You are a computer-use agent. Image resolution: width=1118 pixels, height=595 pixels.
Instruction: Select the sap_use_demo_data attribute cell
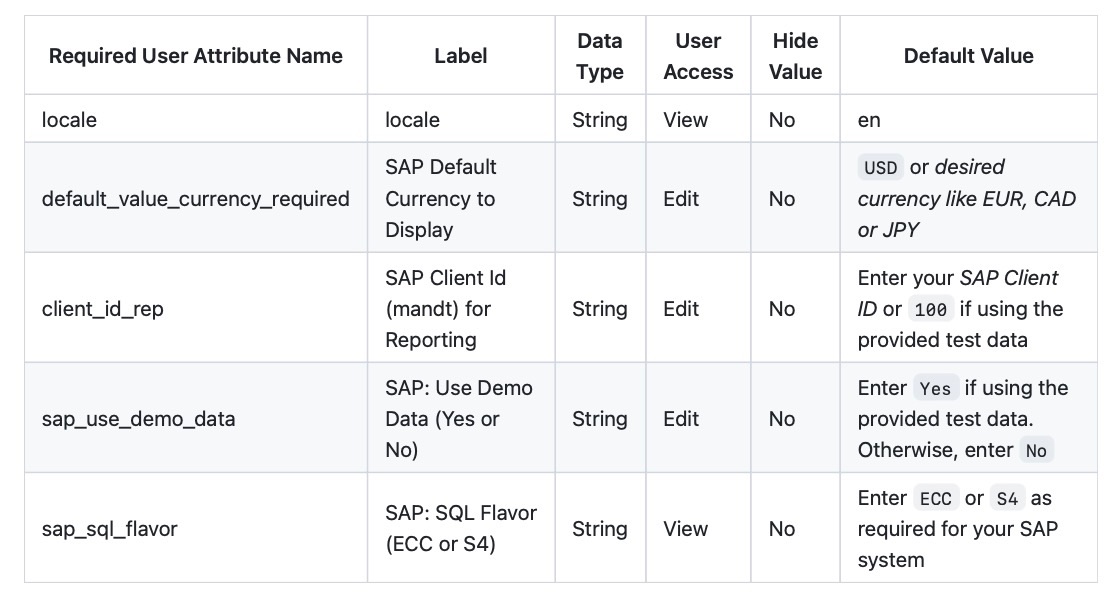[x=195, y=418]
